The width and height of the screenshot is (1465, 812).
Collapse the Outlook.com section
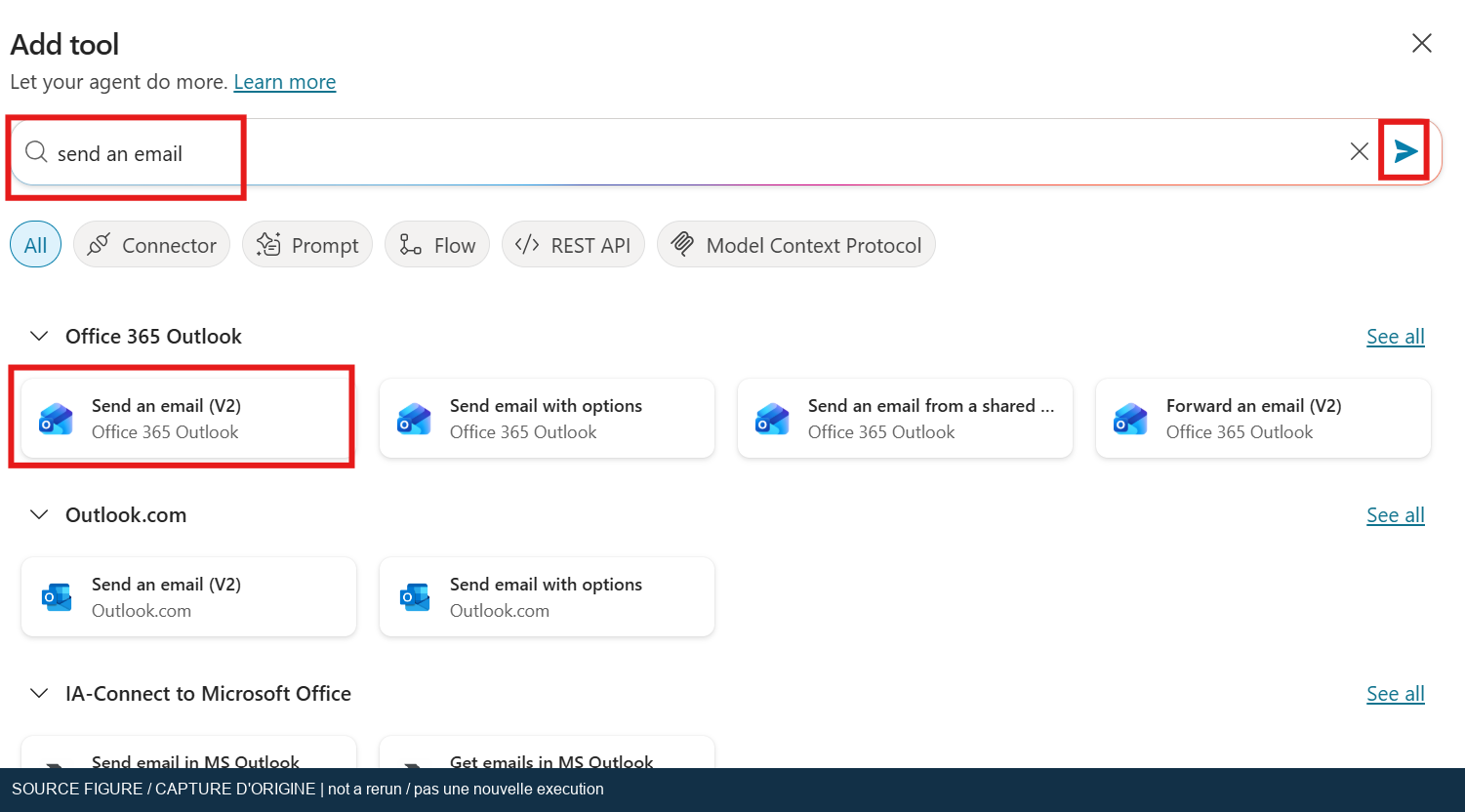[x=39, y=515]
